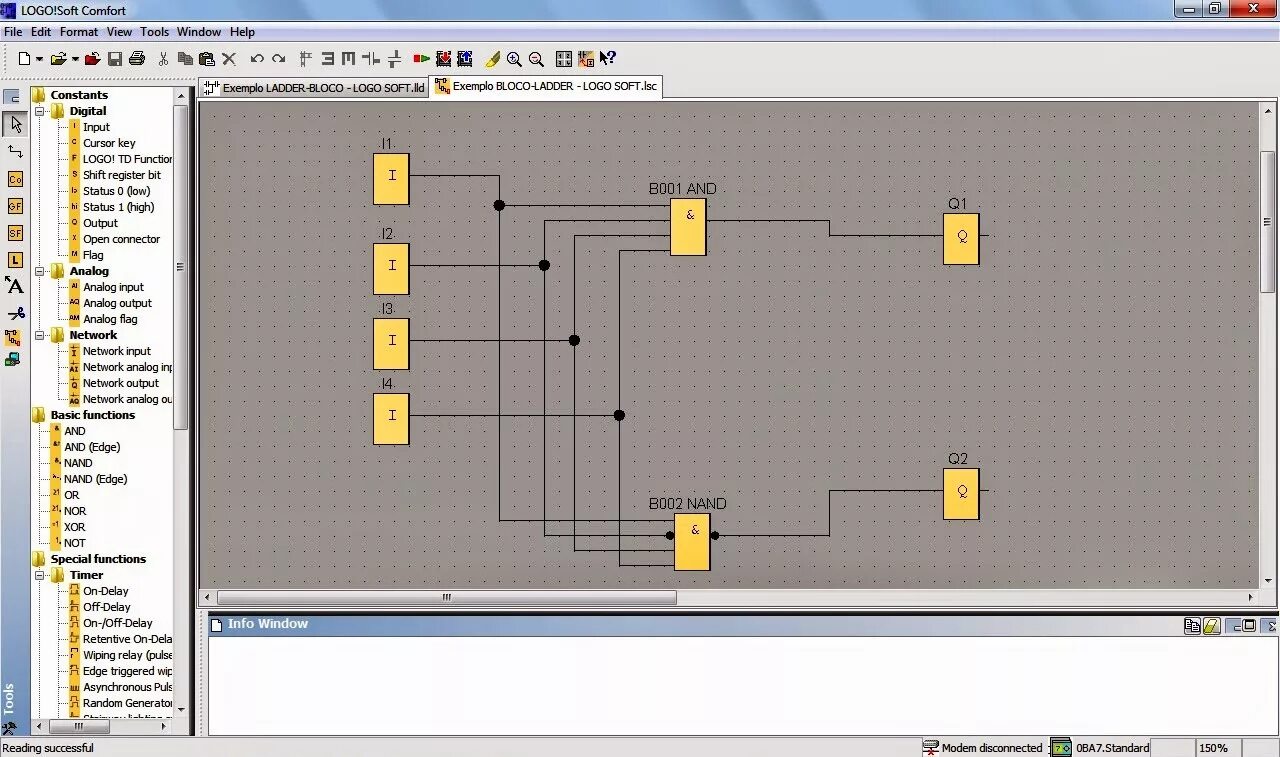1280x757 pixels.
Task: Start simulation mode with the red-green icon
Action: pos(421,59)
